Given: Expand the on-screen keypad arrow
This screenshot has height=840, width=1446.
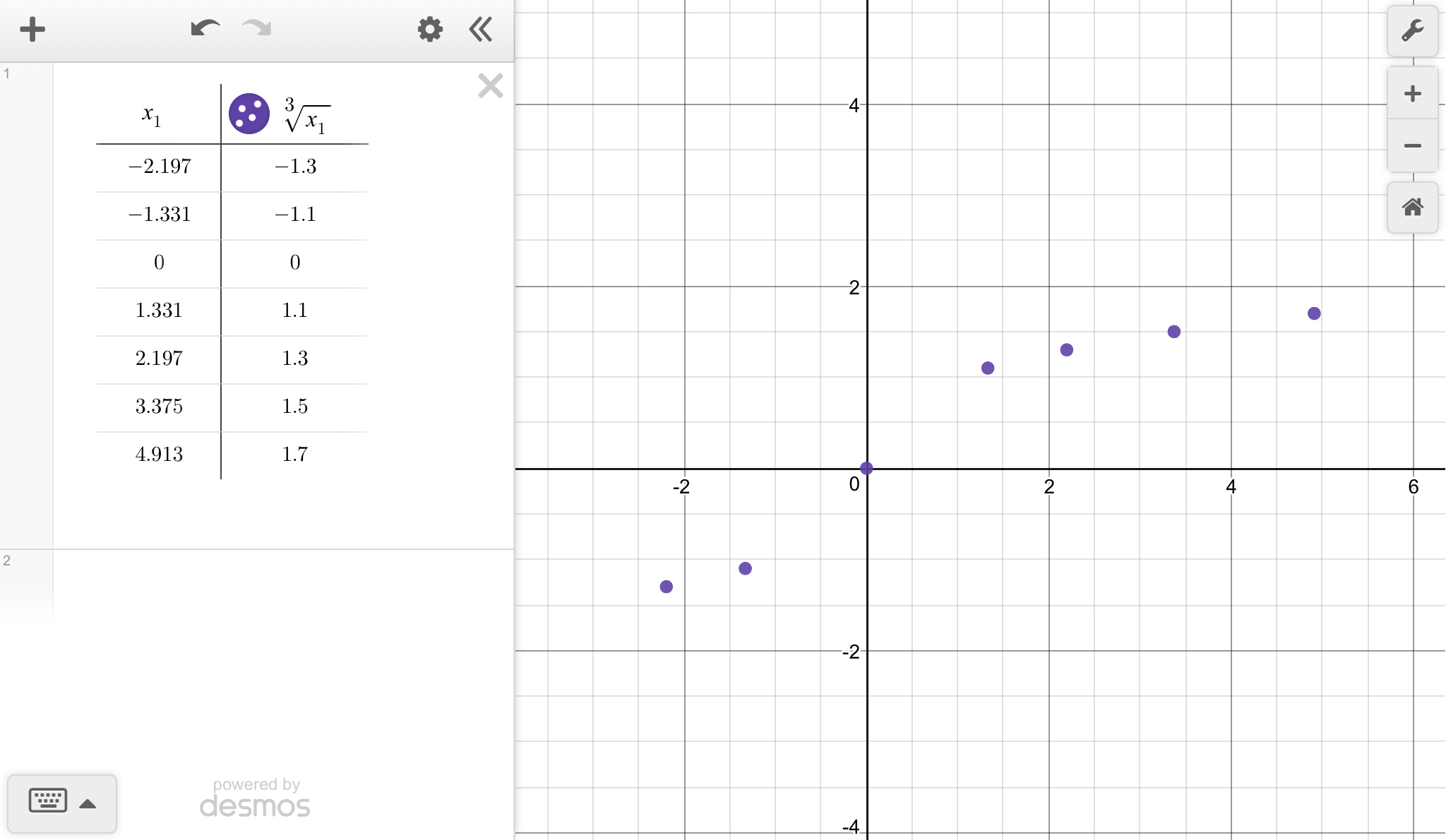Looking at the screenshot, I should click(88, 803).
